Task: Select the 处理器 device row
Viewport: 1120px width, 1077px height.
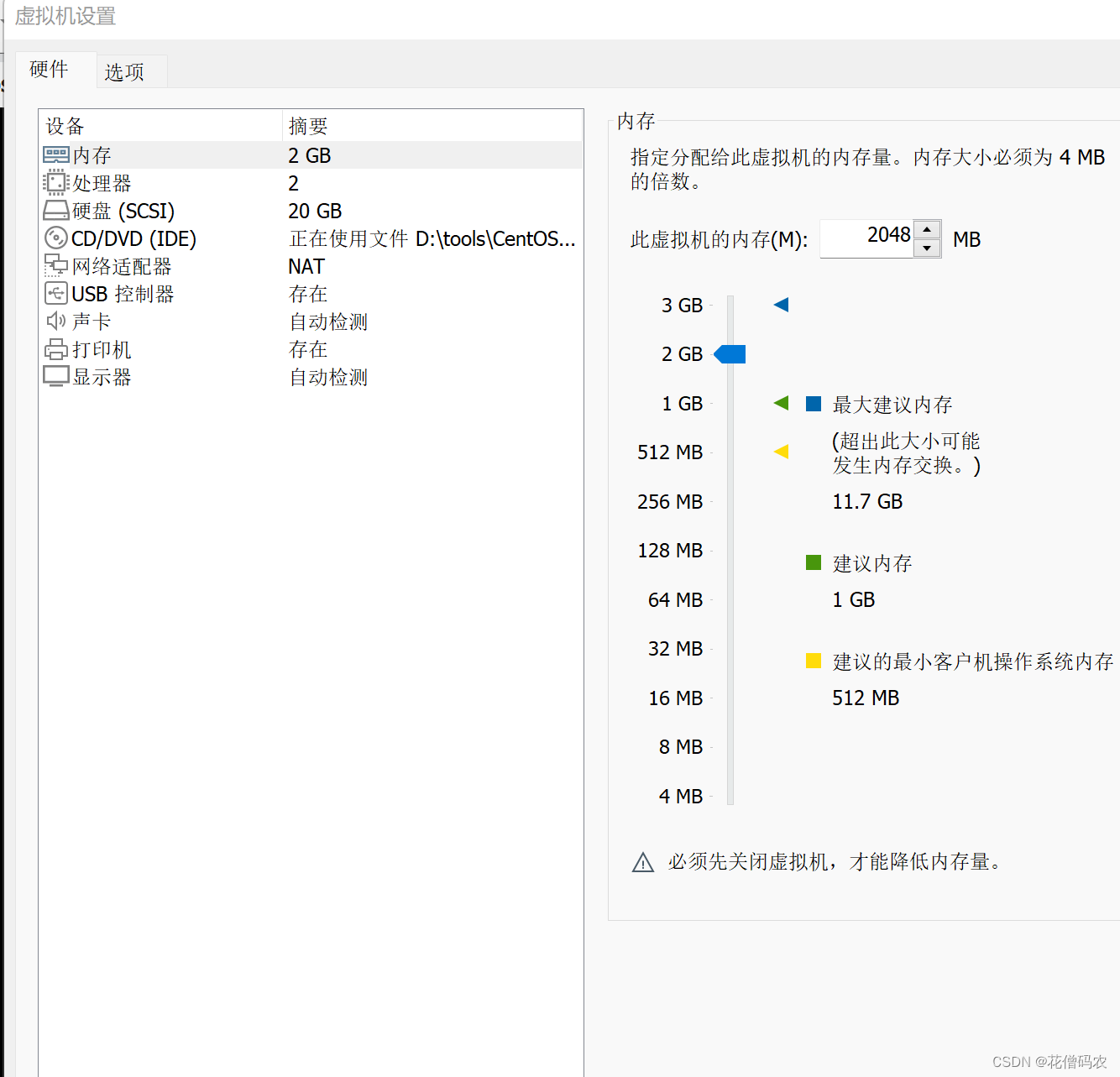Action: pos(311,183)
